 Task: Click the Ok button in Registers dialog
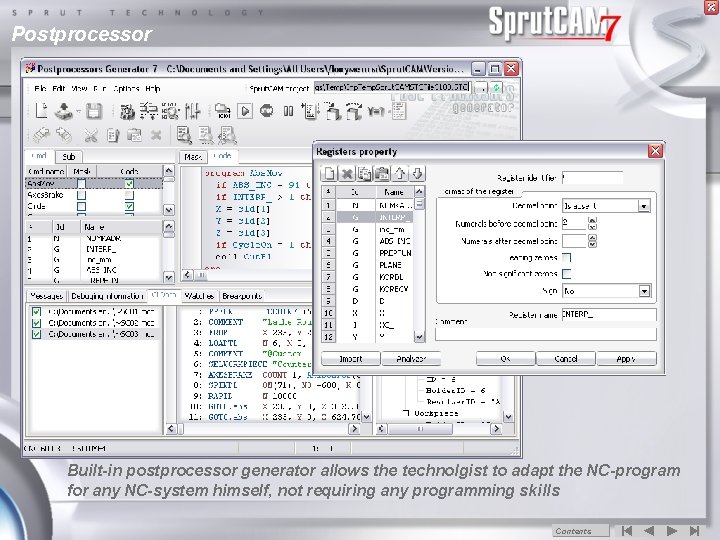pyautogui.click(x=506, y=359)
